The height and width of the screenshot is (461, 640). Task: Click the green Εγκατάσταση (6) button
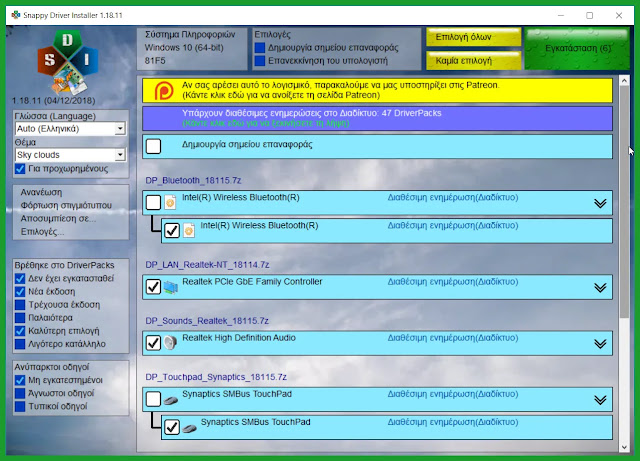577,48
